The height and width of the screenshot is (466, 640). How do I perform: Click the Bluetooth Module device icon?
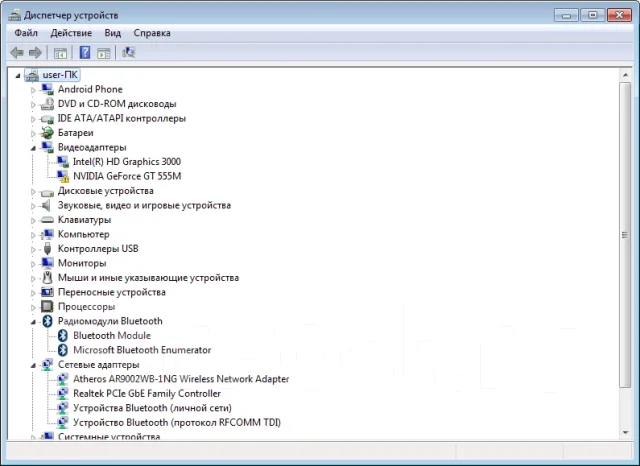(x=62, y=335)
